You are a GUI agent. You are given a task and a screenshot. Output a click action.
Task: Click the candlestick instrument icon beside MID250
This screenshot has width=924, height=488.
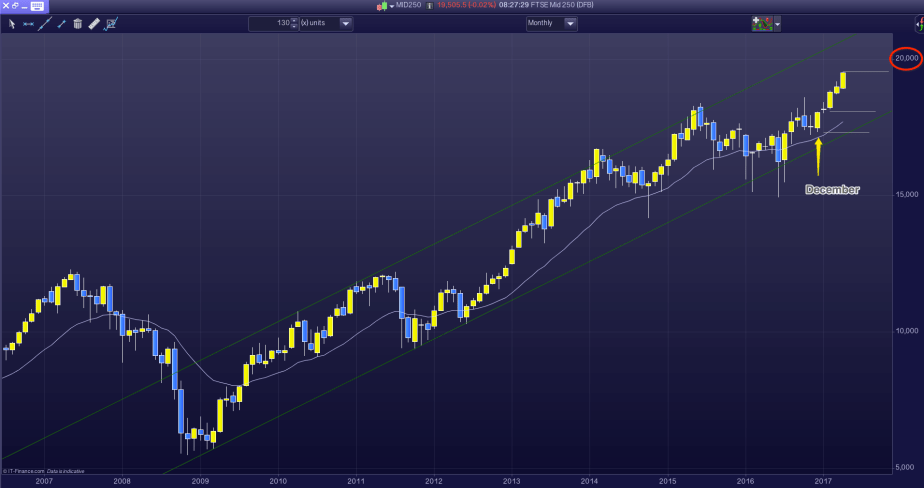point(381,6)
